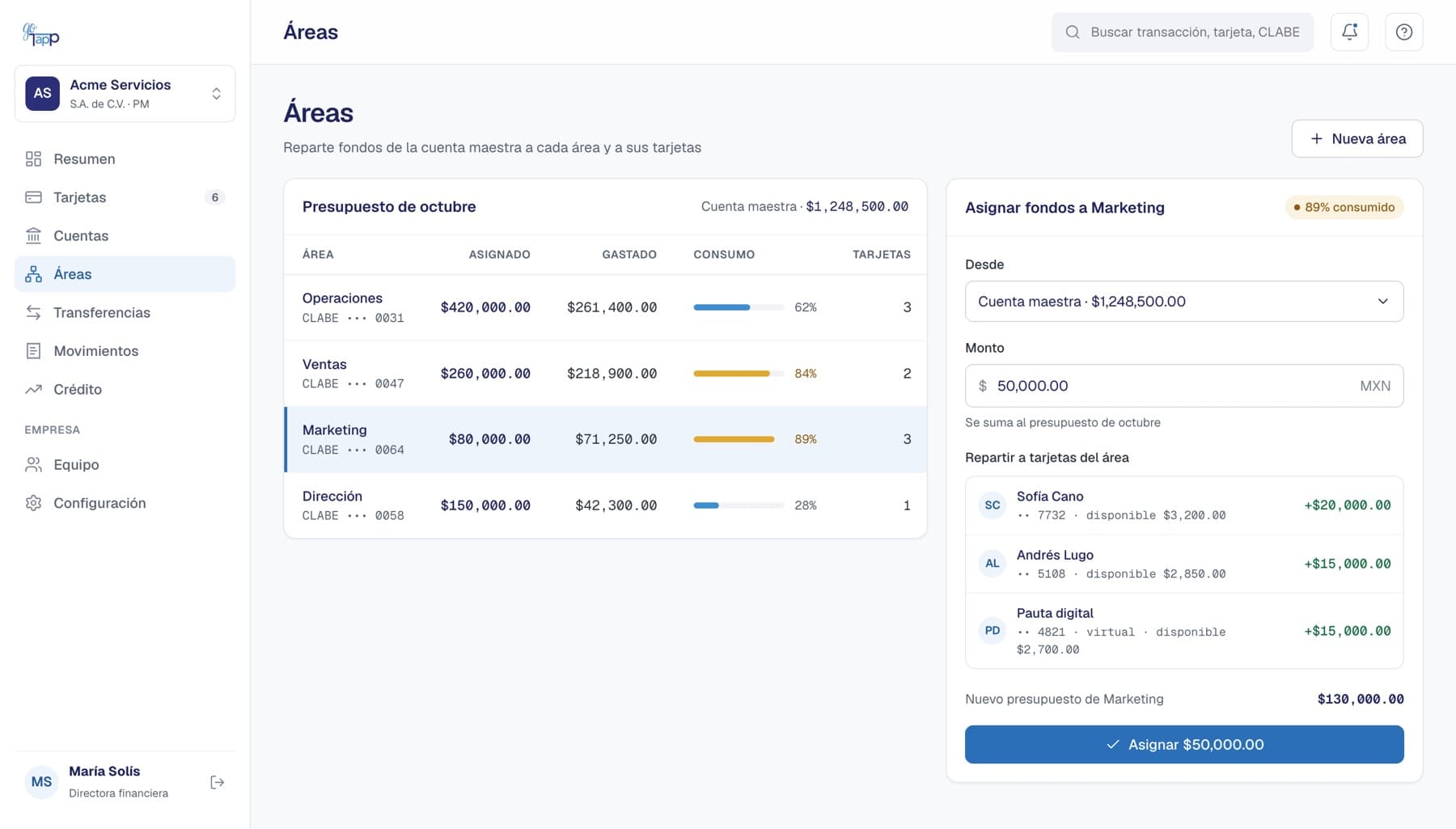Image resolution: width=1456 pixels, height=829 pixels.
Task: Click the Operaciones 62% consumption bar
Action: pyautogui.click(x=739, y=307)
